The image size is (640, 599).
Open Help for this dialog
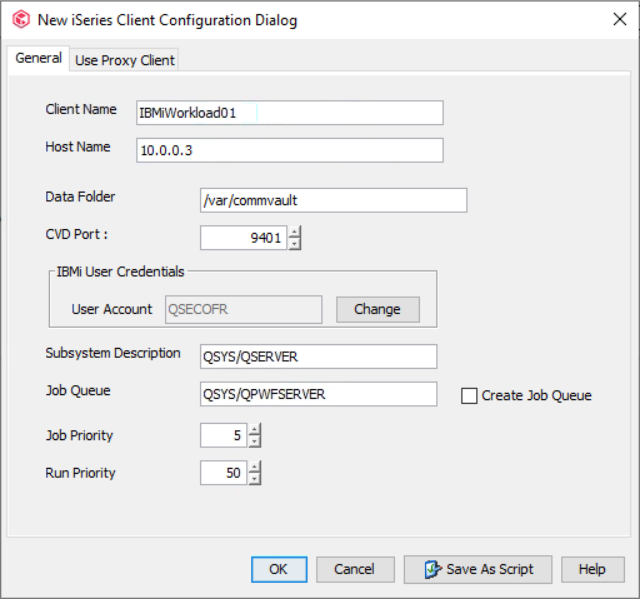[593, 569]
